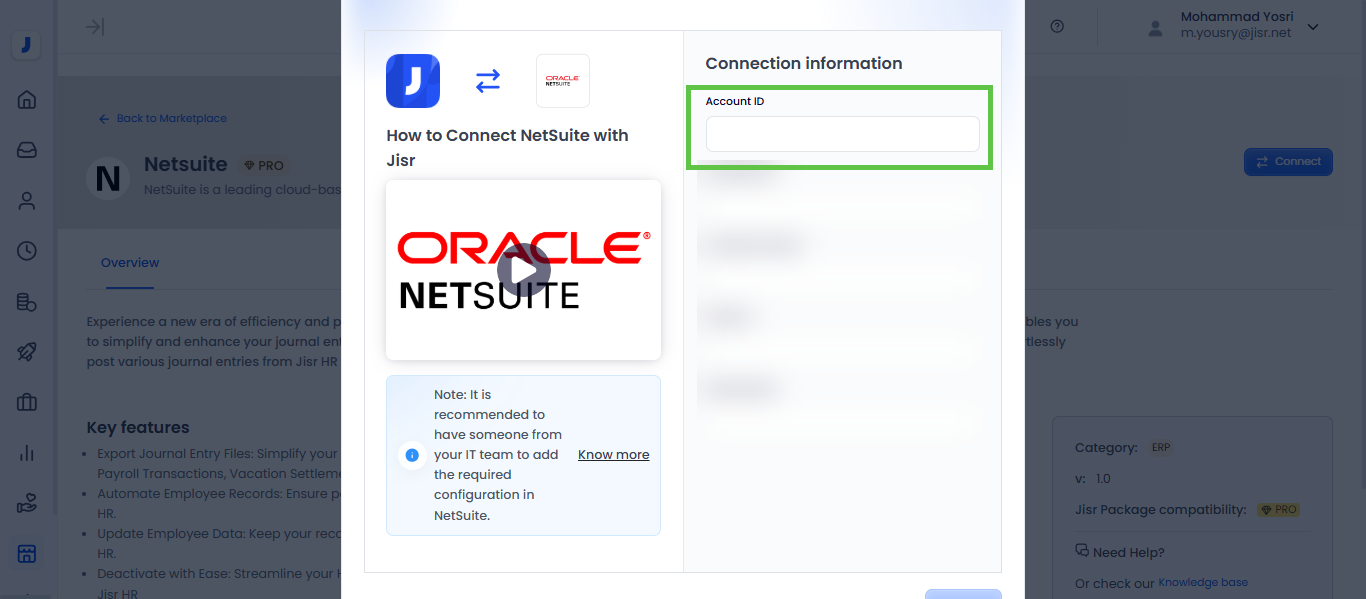Open the briefcase icon in the sidebar

pos(27,403)
